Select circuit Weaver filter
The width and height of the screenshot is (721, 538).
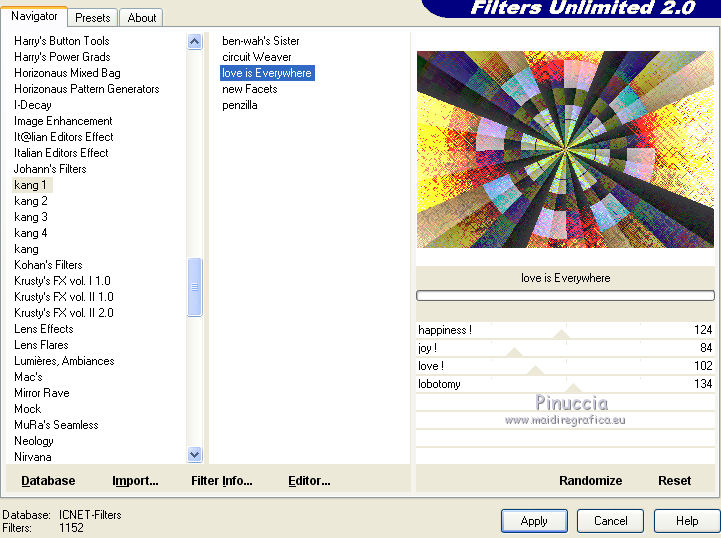pos(257,57)
